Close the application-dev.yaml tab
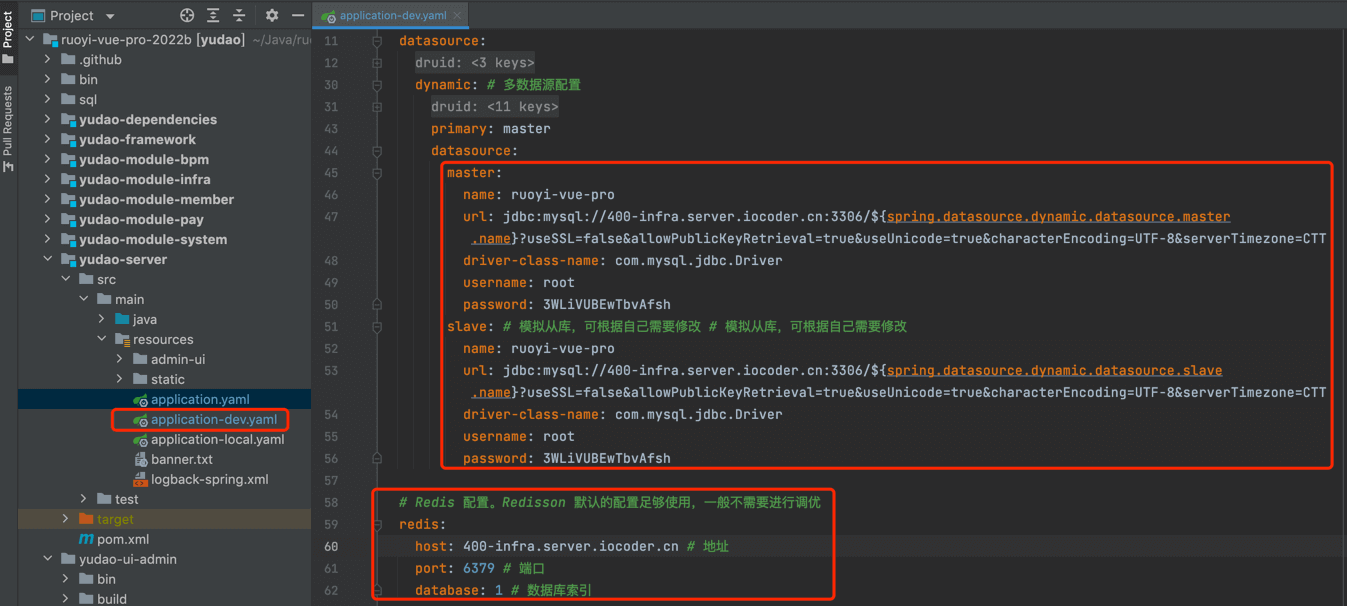This screenshot has height=606, width=1347. point(458,15)
